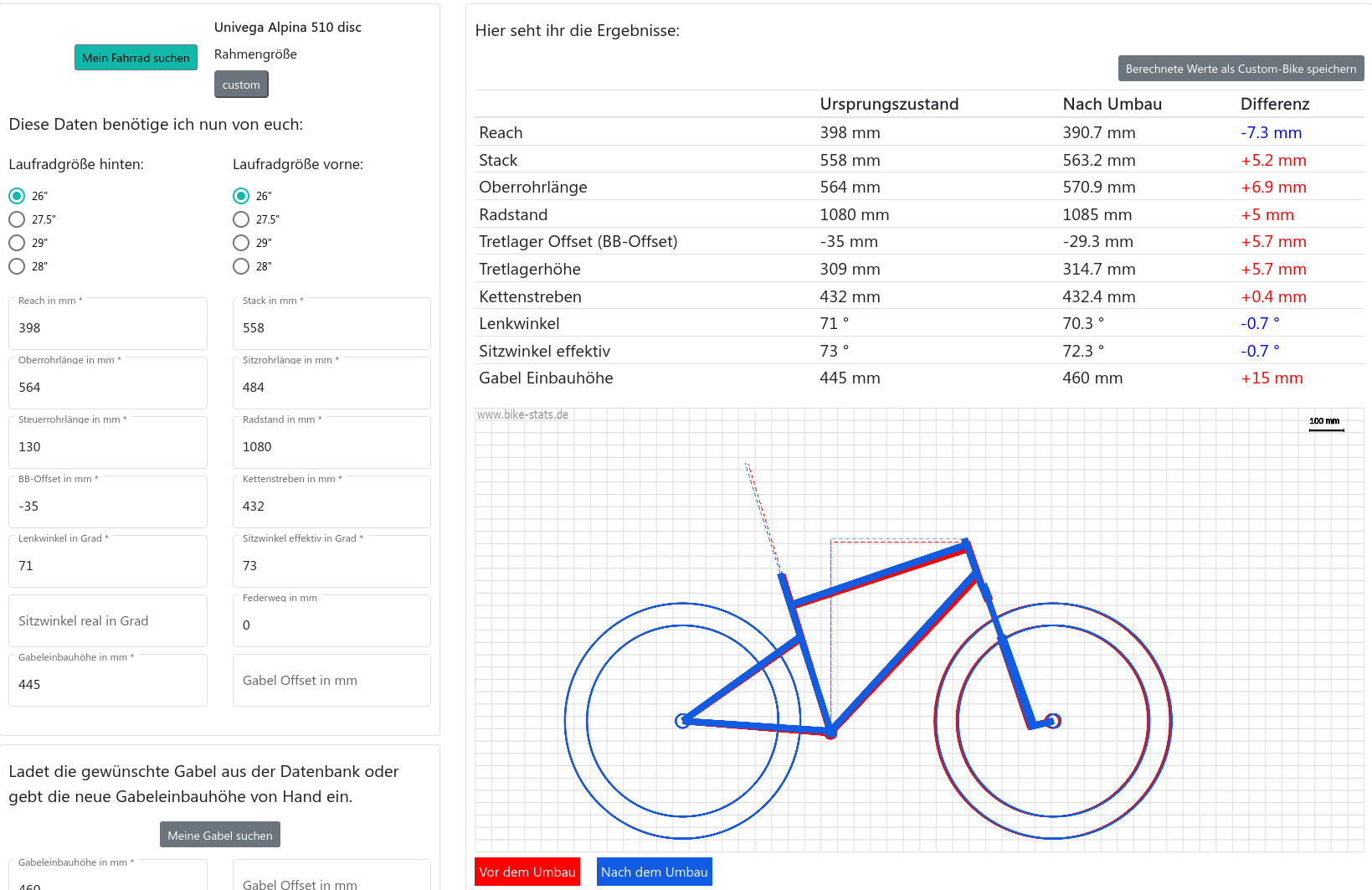Screen dimensions: 1372x890
Task: Select 27.5" rear wheel size
Action: pos(17,219)
